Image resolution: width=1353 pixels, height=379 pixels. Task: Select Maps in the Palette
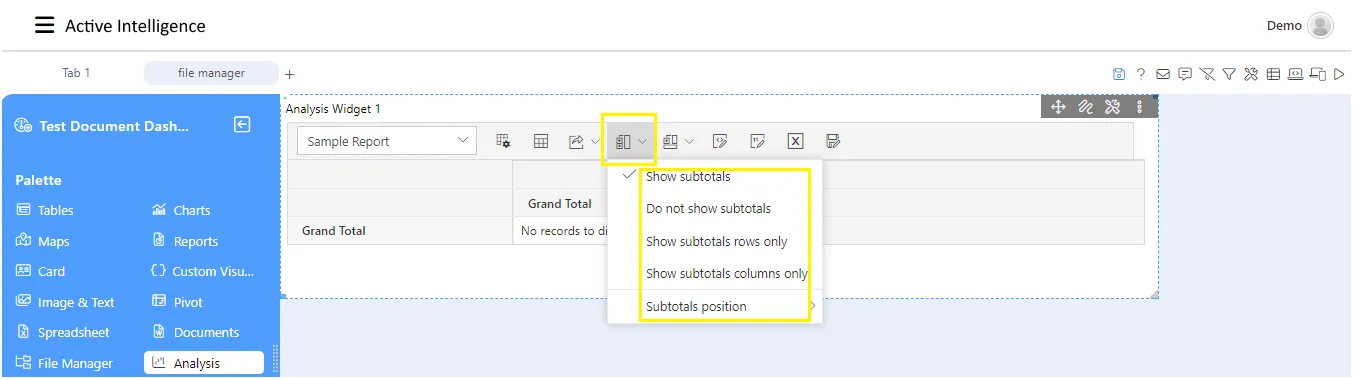click(43, 241)
